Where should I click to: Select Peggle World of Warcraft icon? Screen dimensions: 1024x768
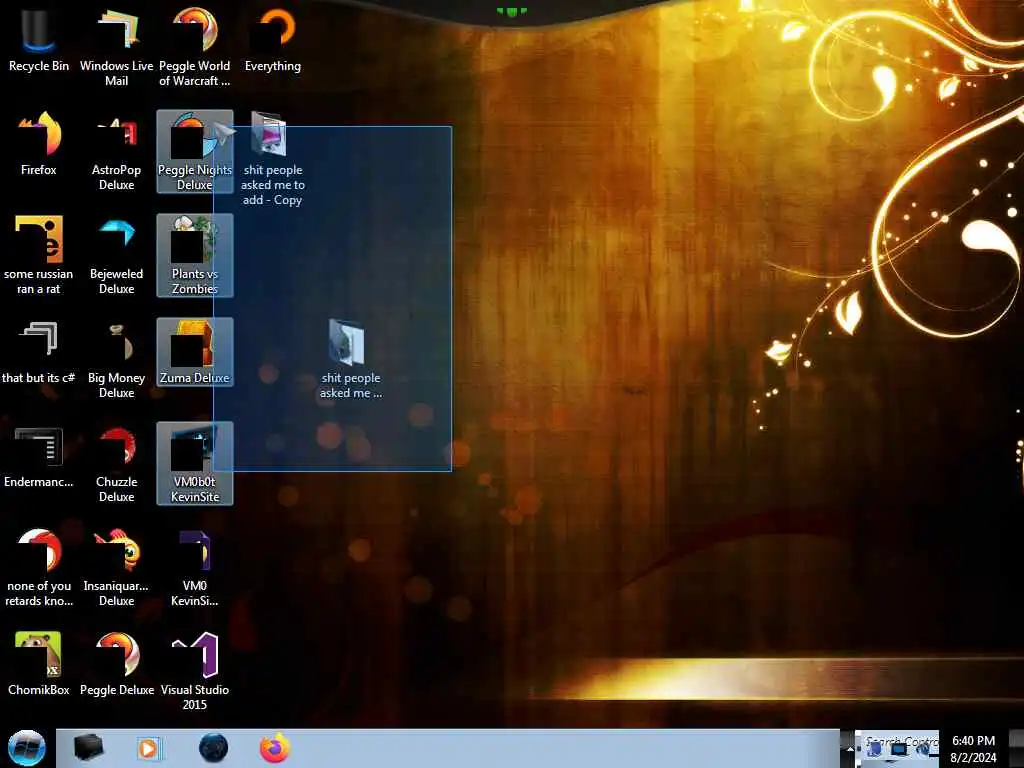(195, 47)
